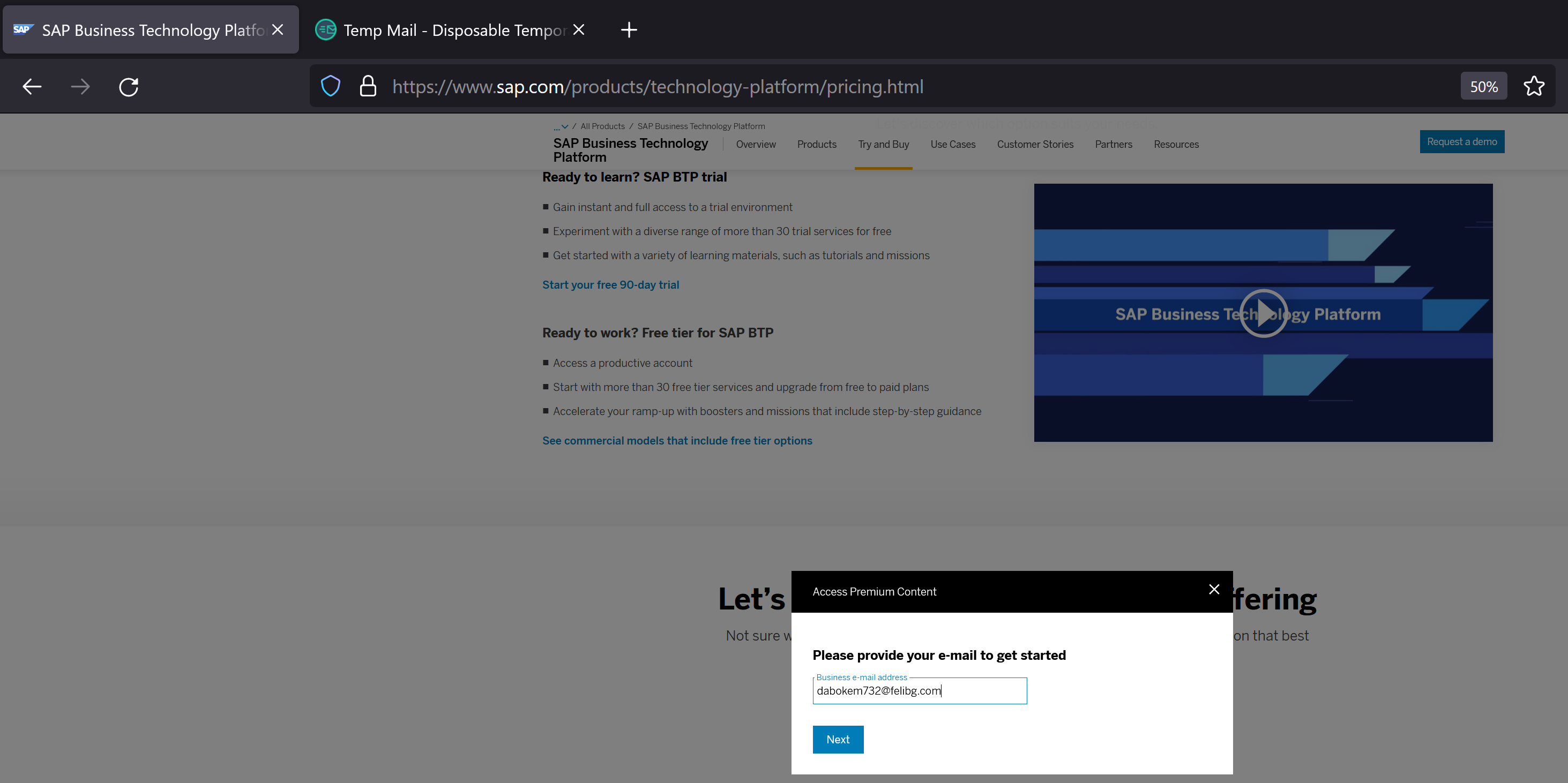Open the tracking protection shield icon
The width and height of the screenshot is (1568, 783).
pos(331,86)
